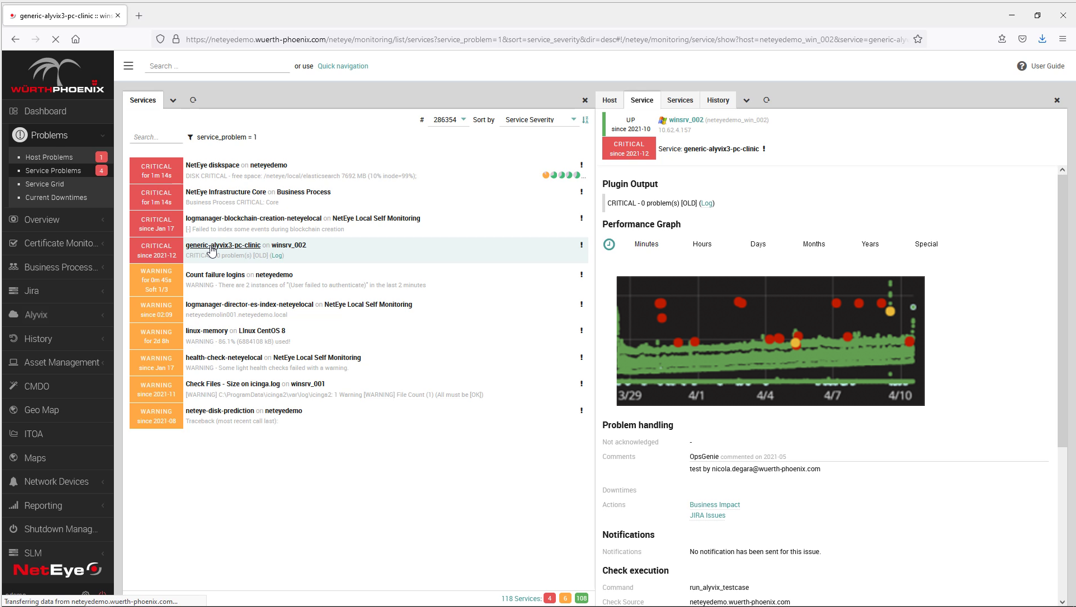Click the JIRA Issues action link
The width and height of the screenshot is (1076, 607).
pyautogui.click(x=707, y=515)
